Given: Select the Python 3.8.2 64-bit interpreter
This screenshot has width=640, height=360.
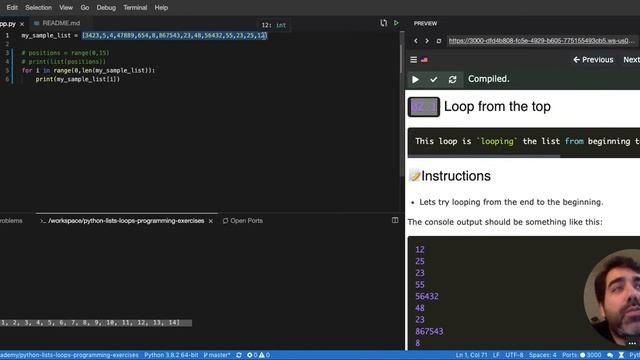Looking at the screenshot, I should (x=171, y=355).
